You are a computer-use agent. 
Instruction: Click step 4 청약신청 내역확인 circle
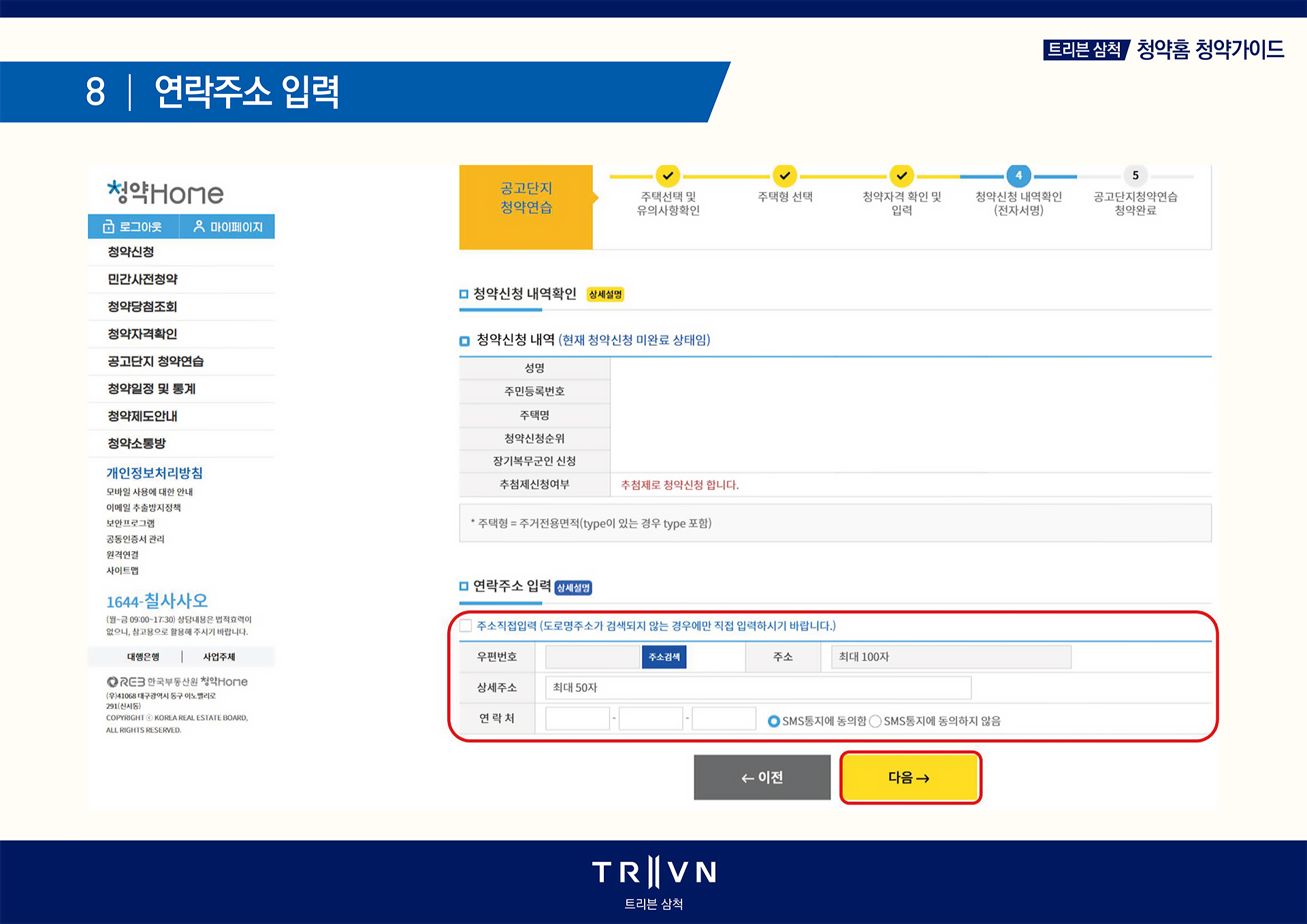(x=1018, y=176)
